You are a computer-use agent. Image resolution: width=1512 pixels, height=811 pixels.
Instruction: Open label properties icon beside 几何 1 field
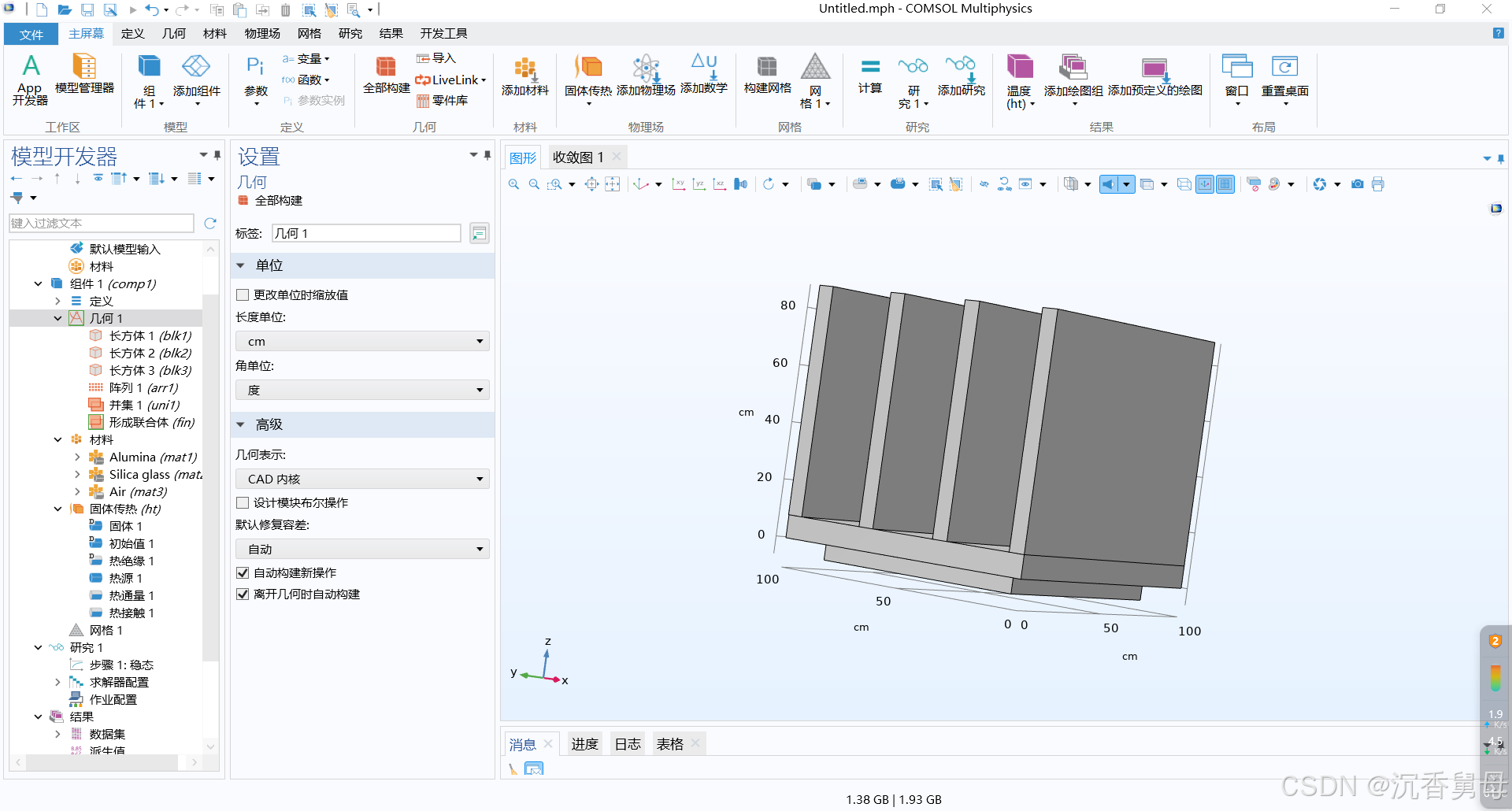pyautogui.click(x=479, y=233)
